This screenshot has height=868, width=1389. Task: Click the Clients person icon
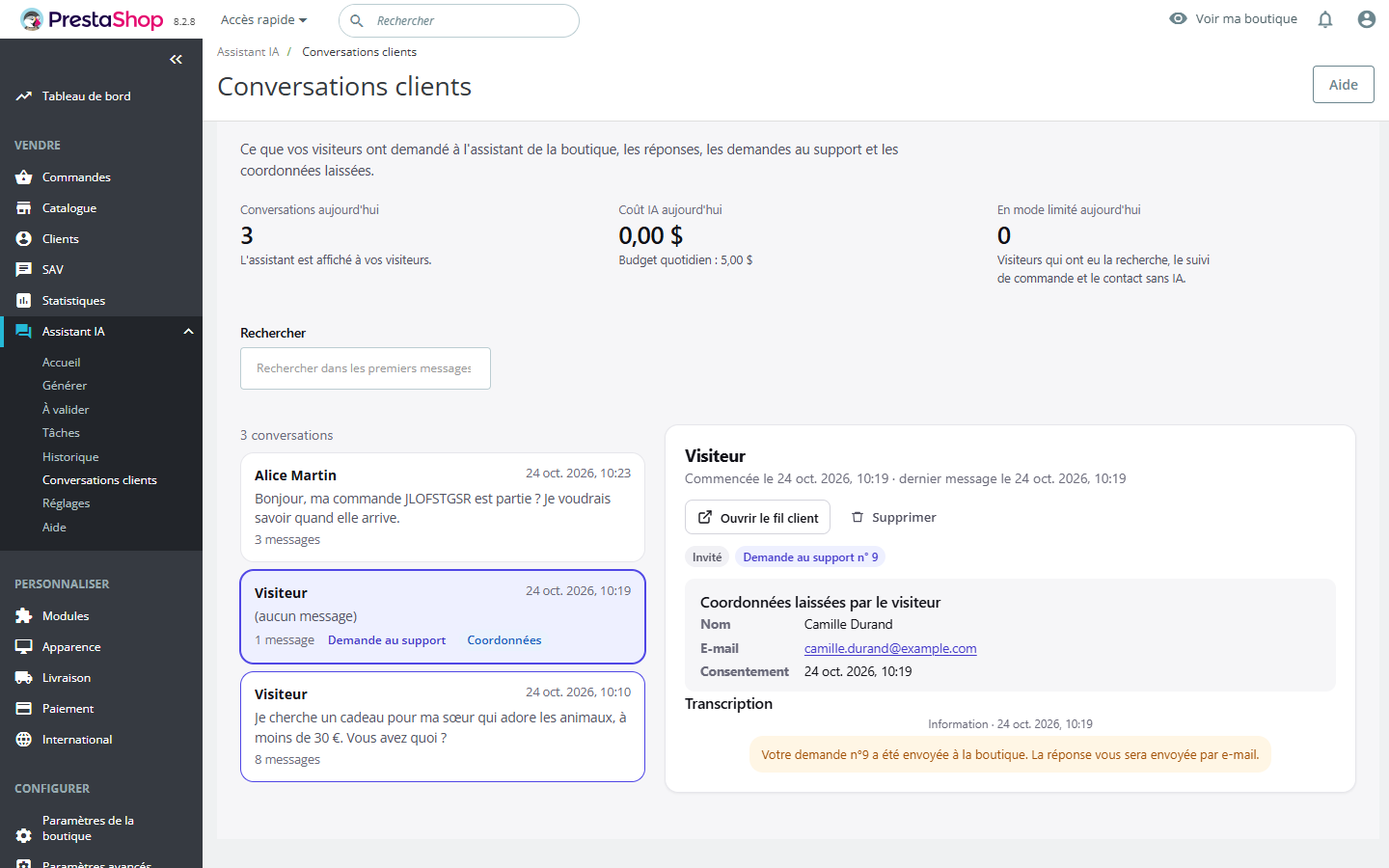pyautogui.click(x=24, y=239)
